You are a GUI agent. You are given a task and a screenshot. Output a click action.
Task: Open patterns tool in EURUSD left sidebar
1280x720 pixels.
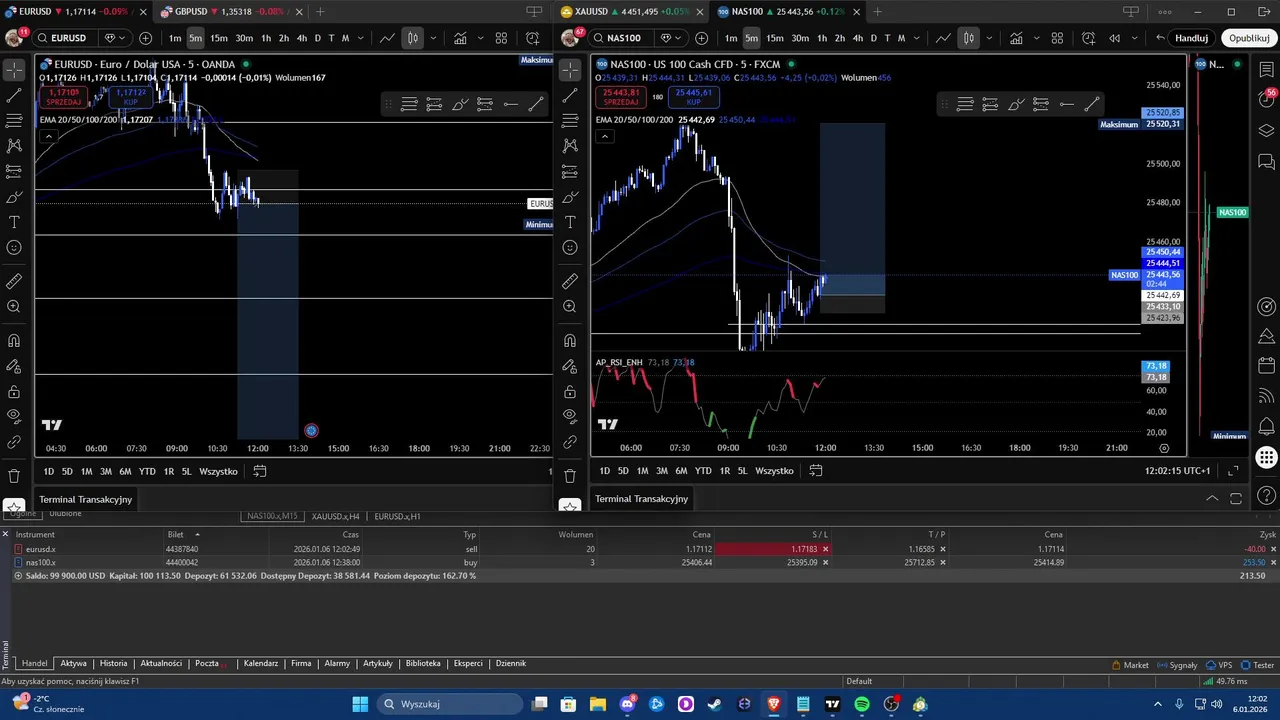14,146
